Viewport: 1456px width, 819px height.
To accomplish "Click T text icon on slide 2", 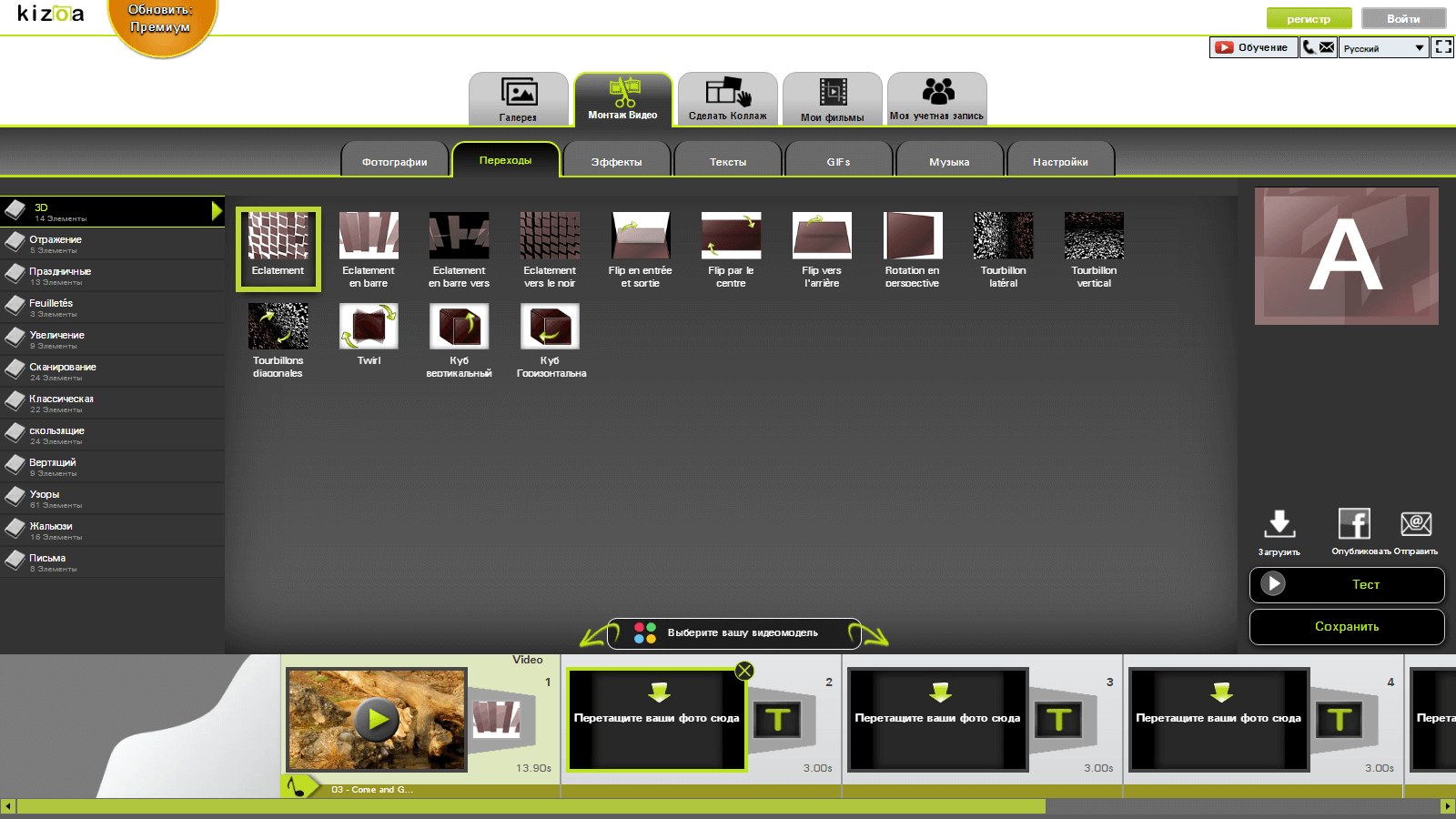I will (777, 720).
